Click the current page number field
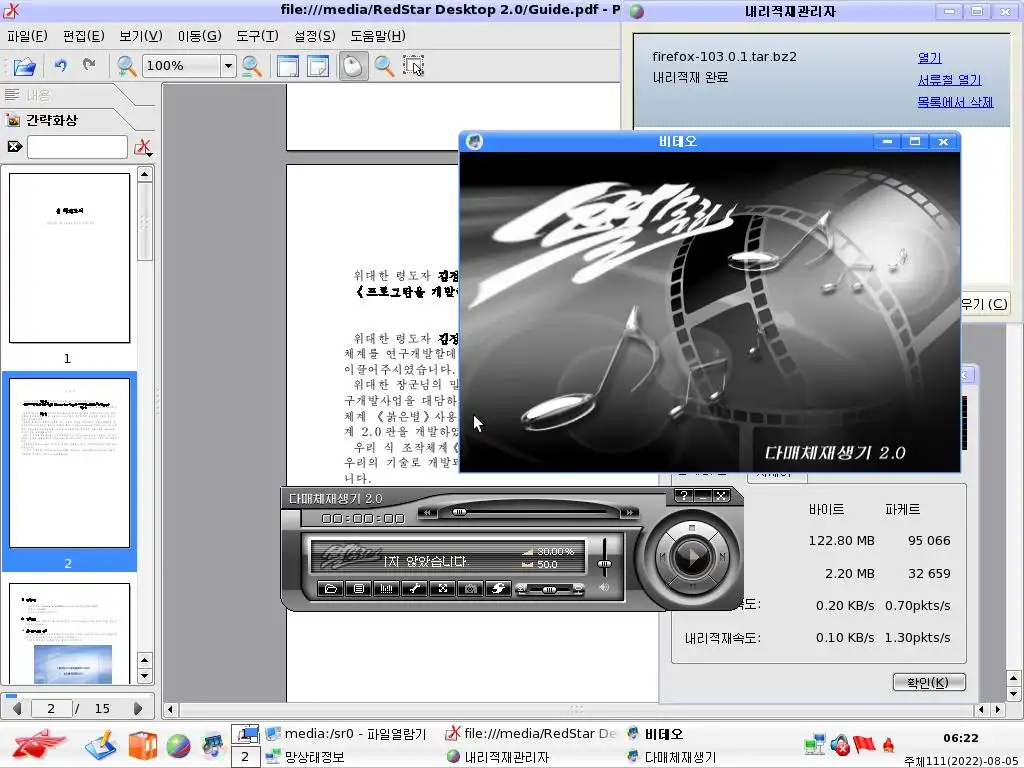The width and height of the screenshot is (1024, 768). [50, 709]
